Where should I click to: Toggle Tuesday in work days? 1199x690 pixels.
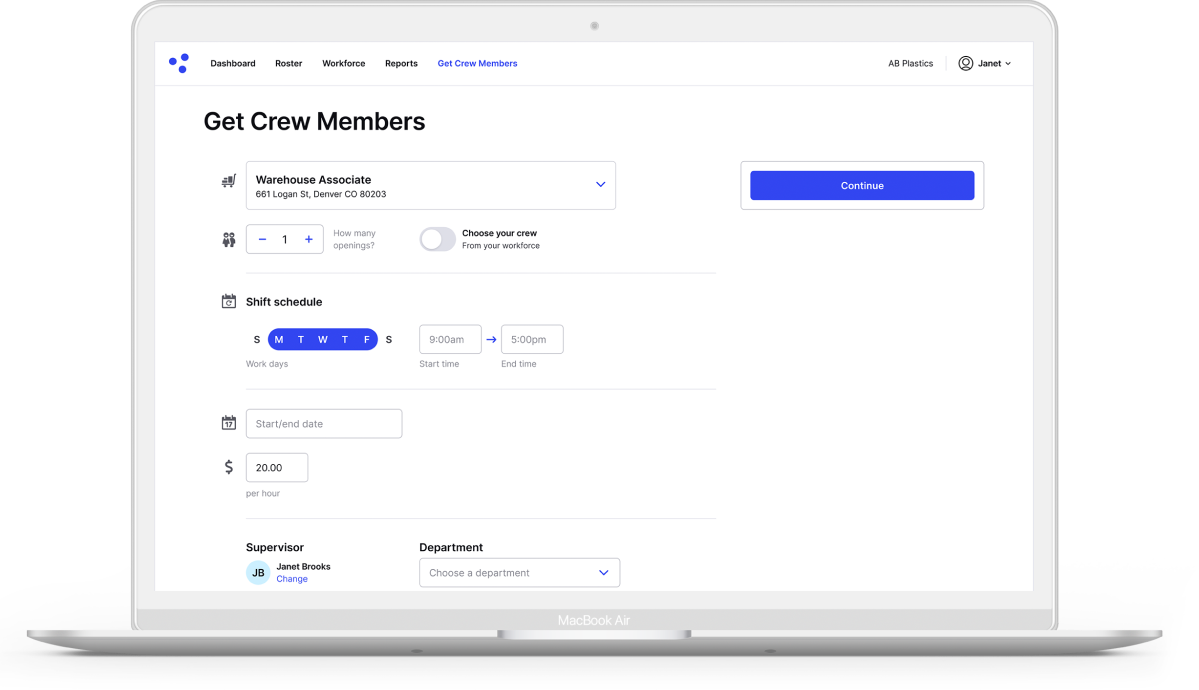(x=301, y=340)
